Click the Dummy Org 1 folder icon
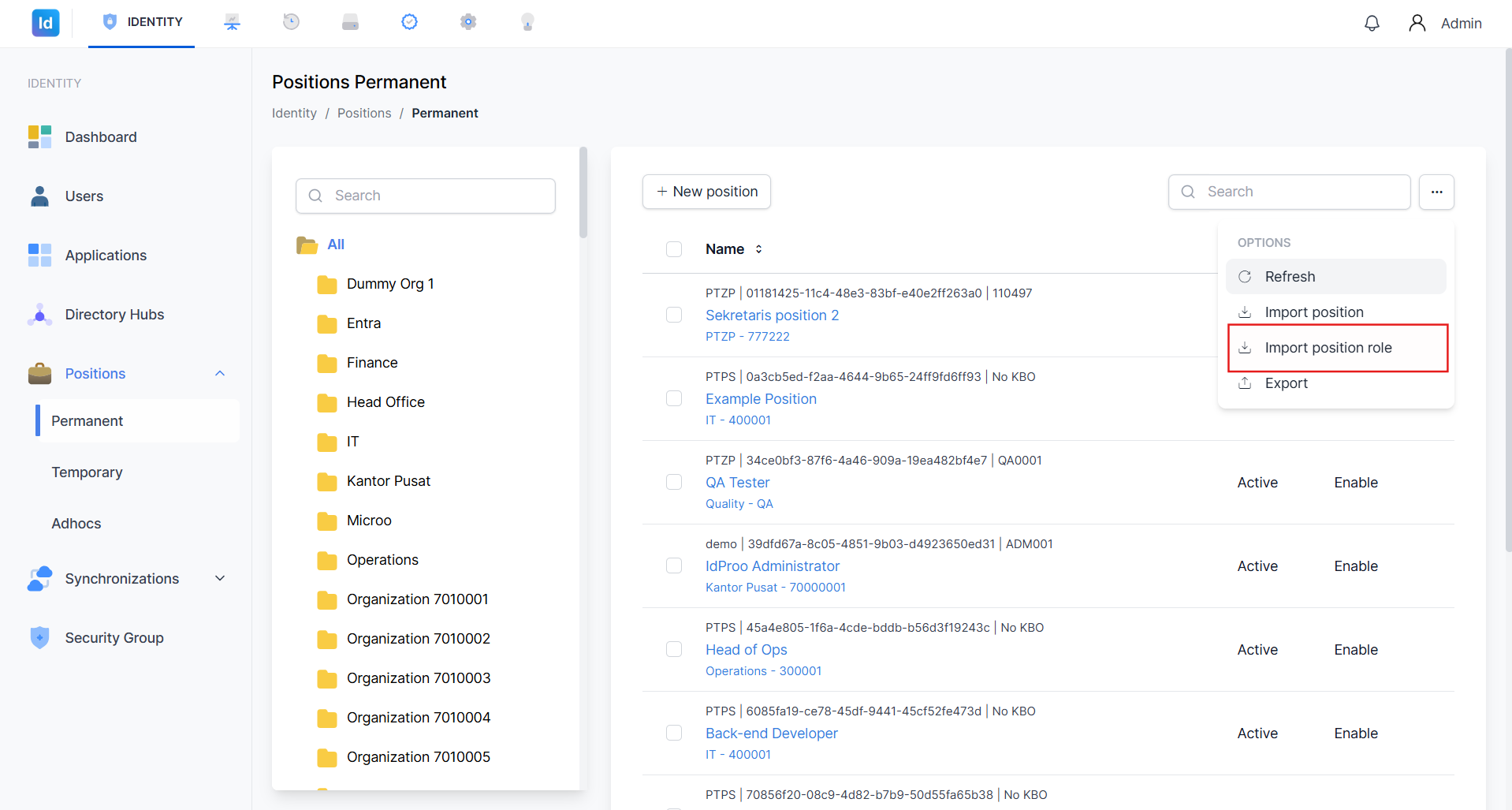 (327, 285)
